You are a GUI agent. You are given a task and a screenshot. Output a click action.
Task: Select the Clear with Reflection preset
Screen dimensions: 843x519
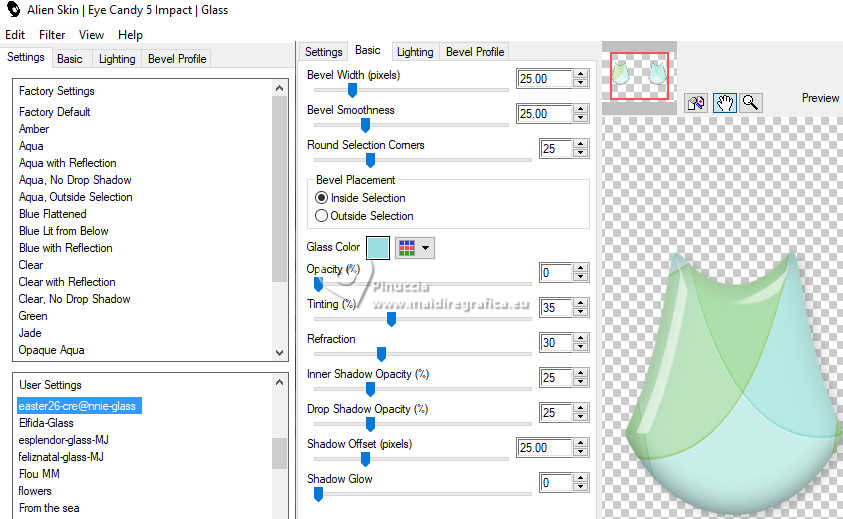[x=67, y=282]
